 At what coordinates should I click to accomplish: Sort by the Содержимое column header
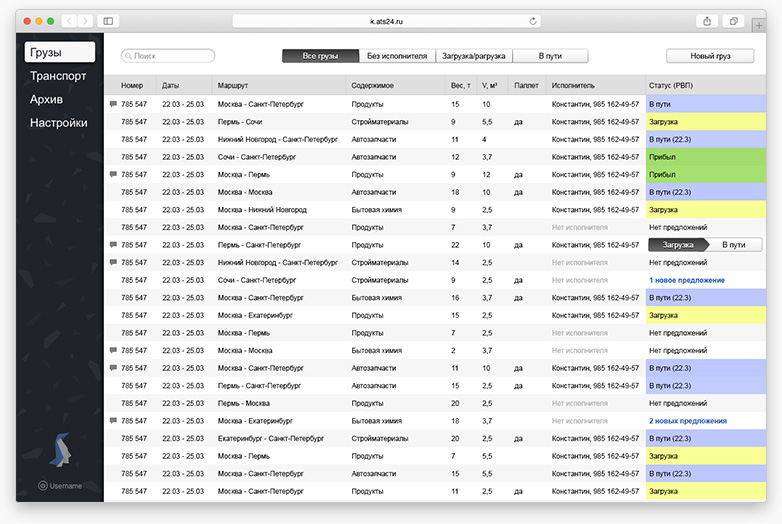click(373, 85)
